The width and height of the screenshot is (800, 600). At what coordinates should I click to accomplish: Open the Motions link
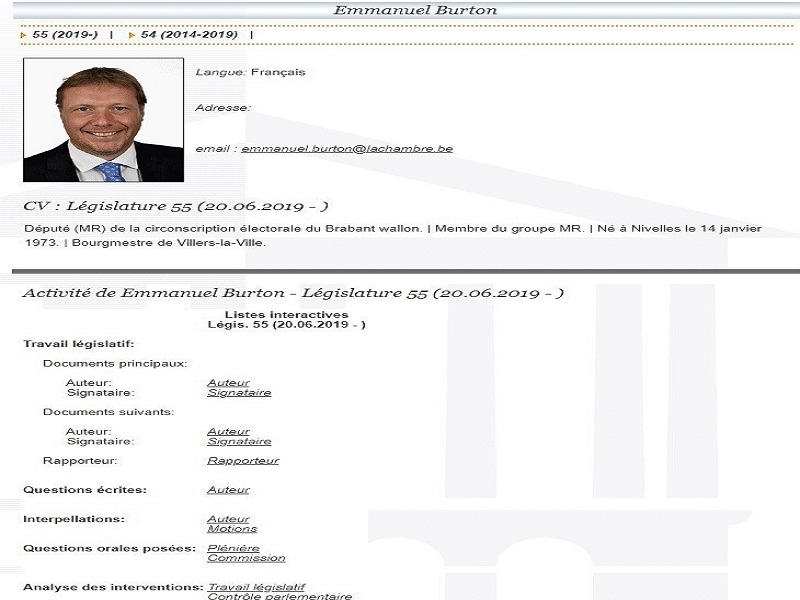pos(232,529)
